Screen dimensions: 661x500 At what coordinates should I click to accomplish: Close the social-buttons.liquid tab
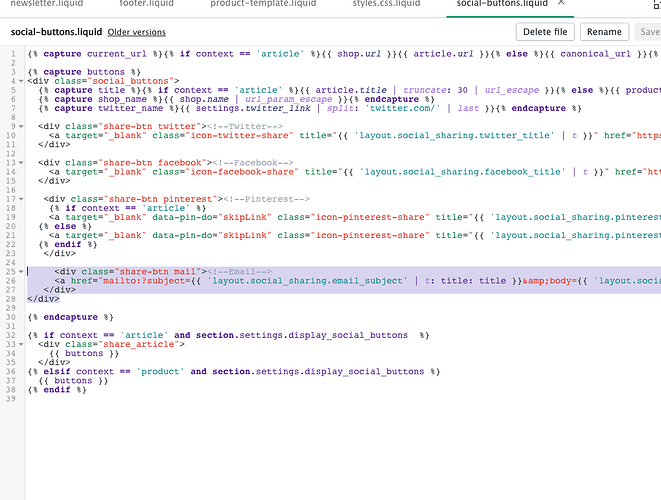coord(561,3)
